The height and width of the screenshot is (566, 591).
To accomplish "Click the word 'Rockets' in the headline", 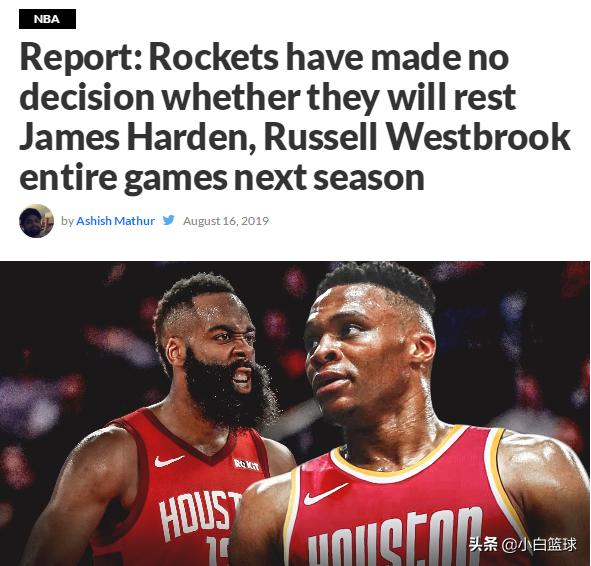I will tap(214, 57).
